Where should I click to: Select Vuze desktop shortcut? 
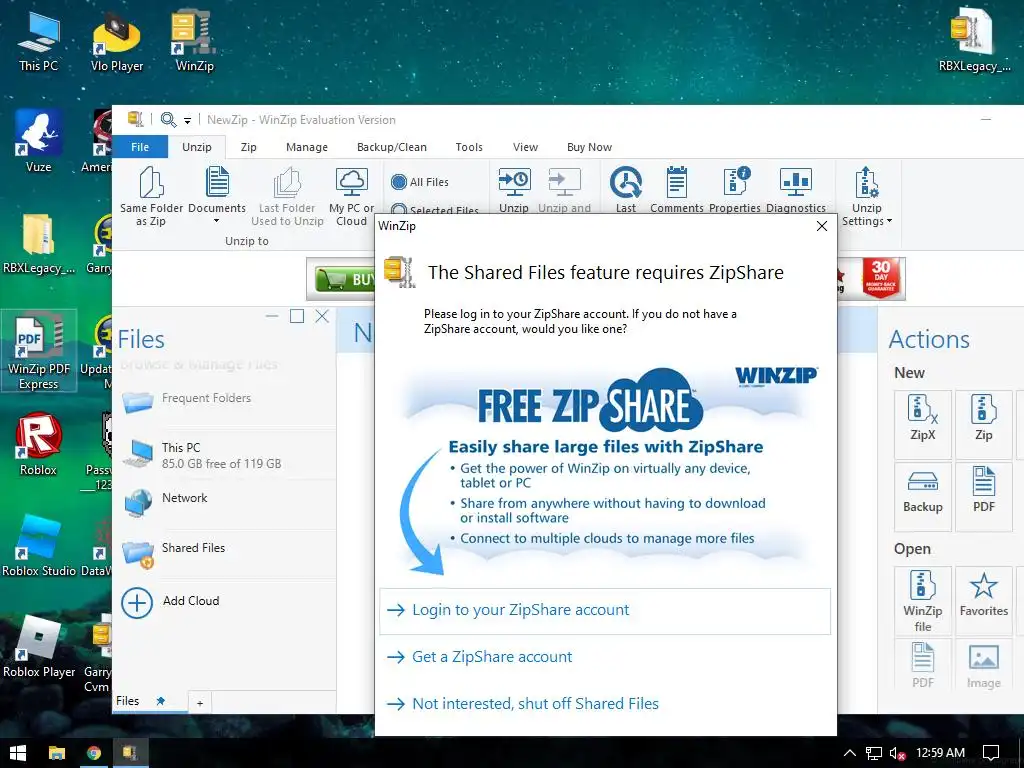[39, 141]
